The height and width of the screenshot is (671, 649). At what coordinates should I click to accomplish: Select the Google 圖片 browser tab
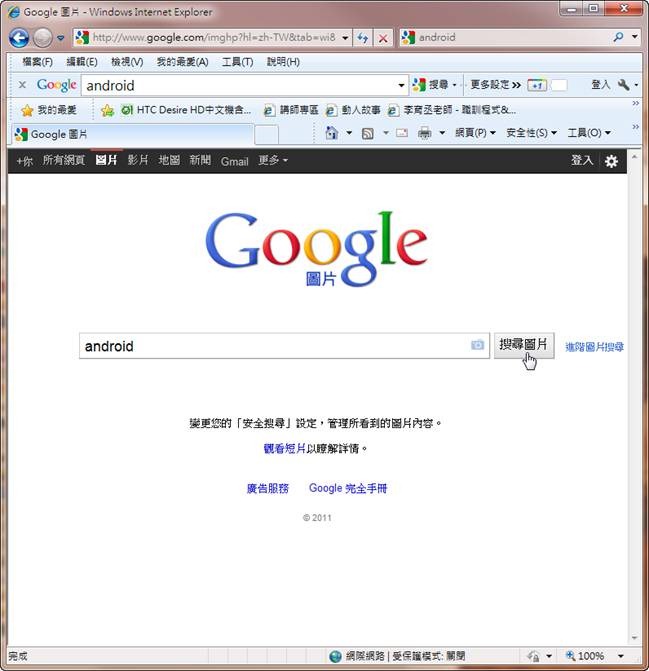tap(132, 134)
